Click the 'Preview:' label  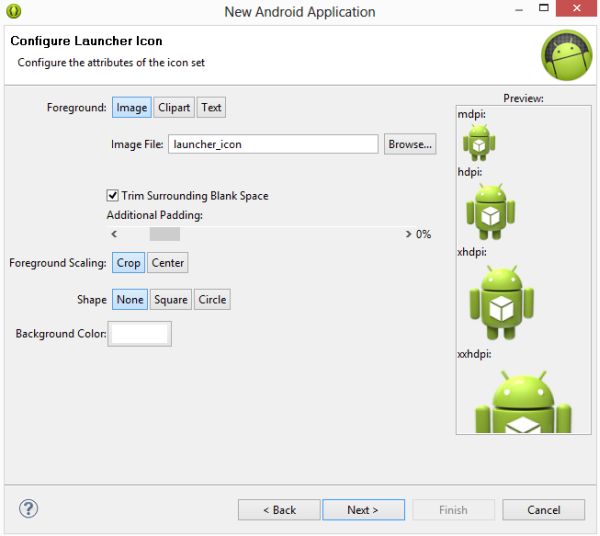click(523, 98)
